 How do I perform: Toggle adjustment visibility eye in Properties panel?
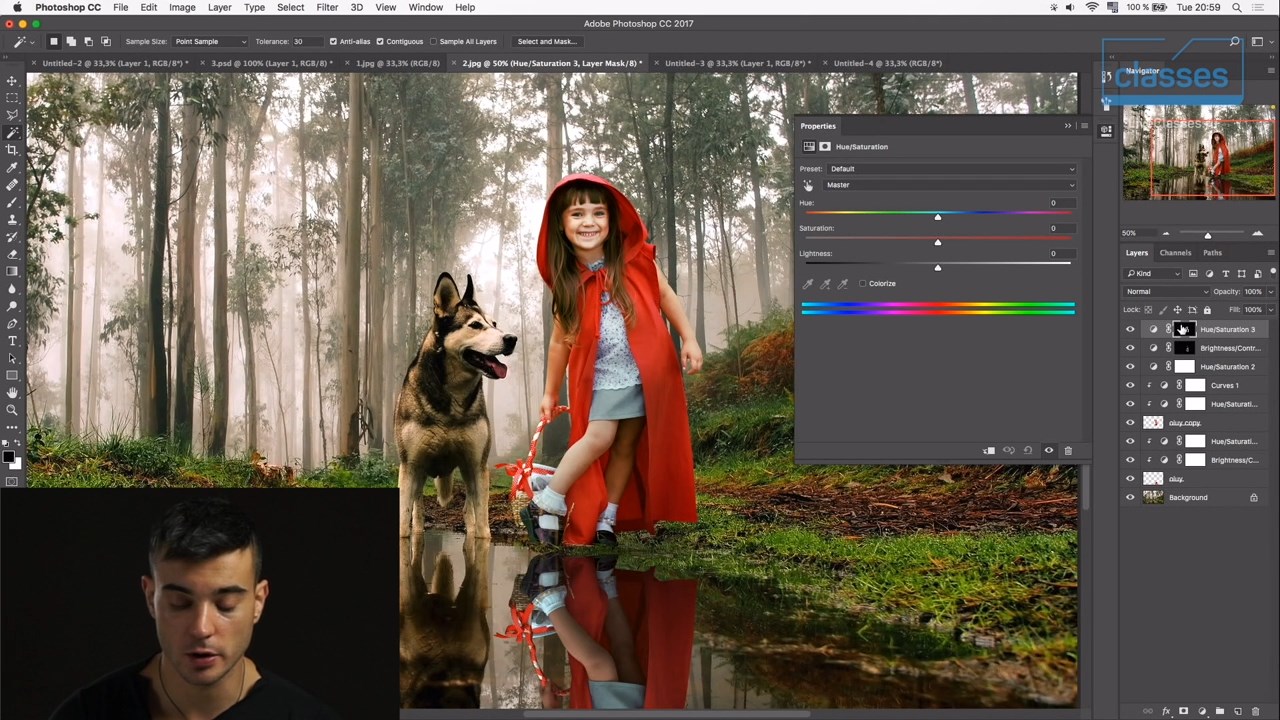(1048, 451)
